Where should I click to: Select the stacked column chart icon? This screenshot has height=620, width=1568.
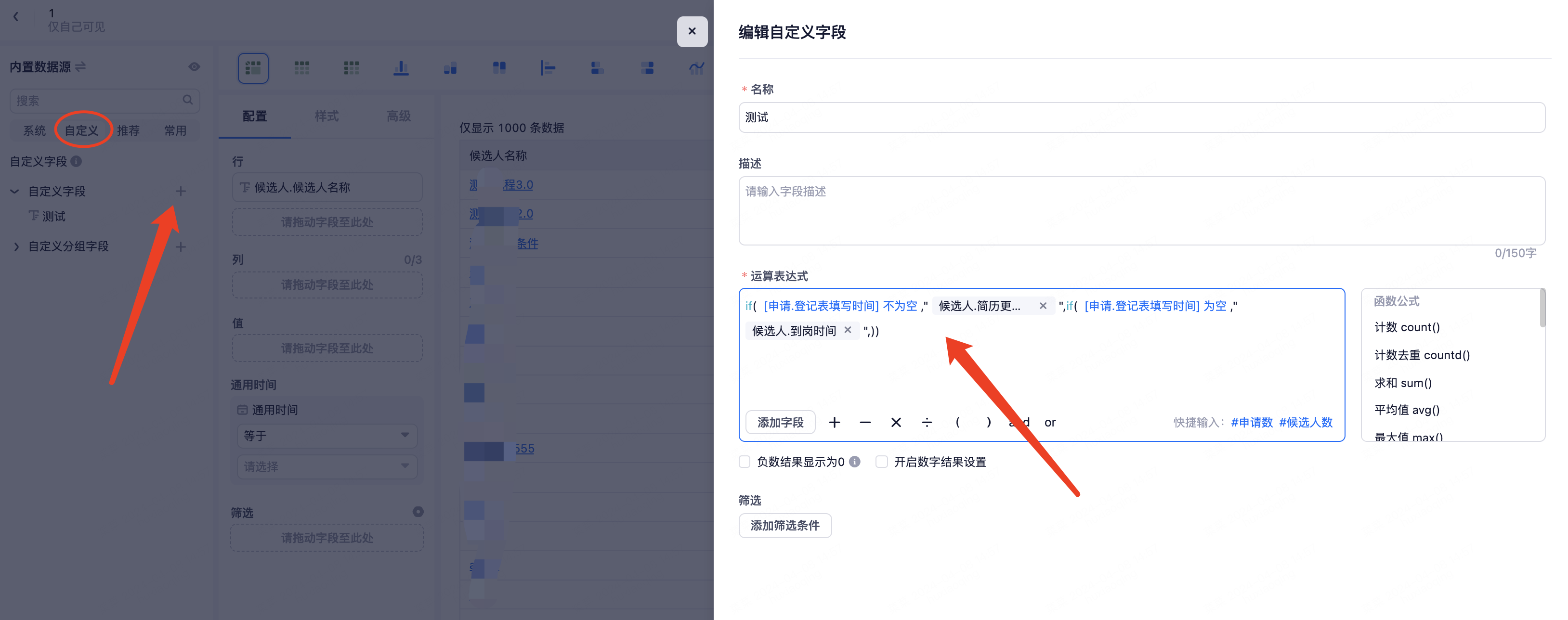499,68
